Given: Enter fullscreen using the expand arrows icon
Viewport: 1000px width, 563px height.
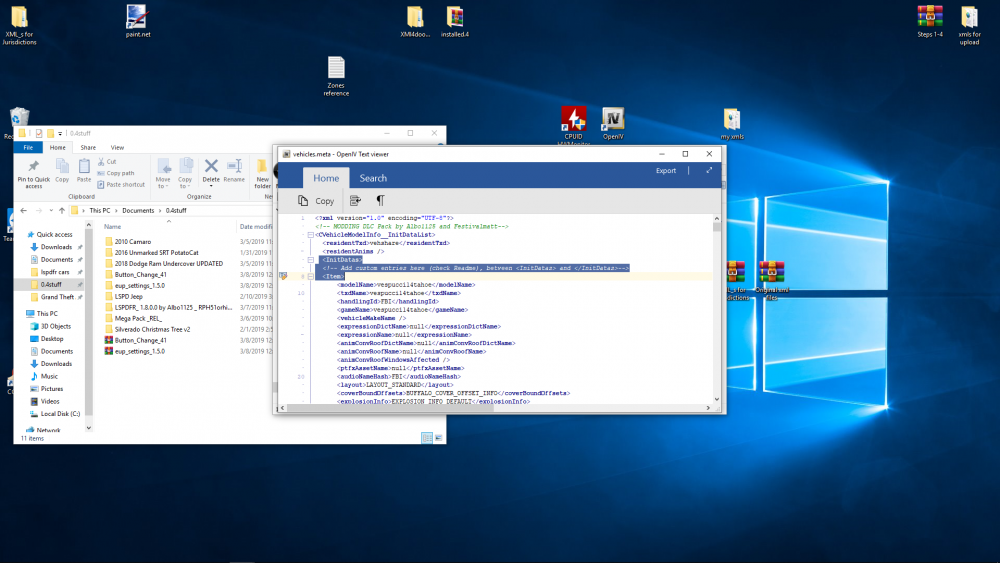Looking at the screenshot, I should click(x=709, y=171).
